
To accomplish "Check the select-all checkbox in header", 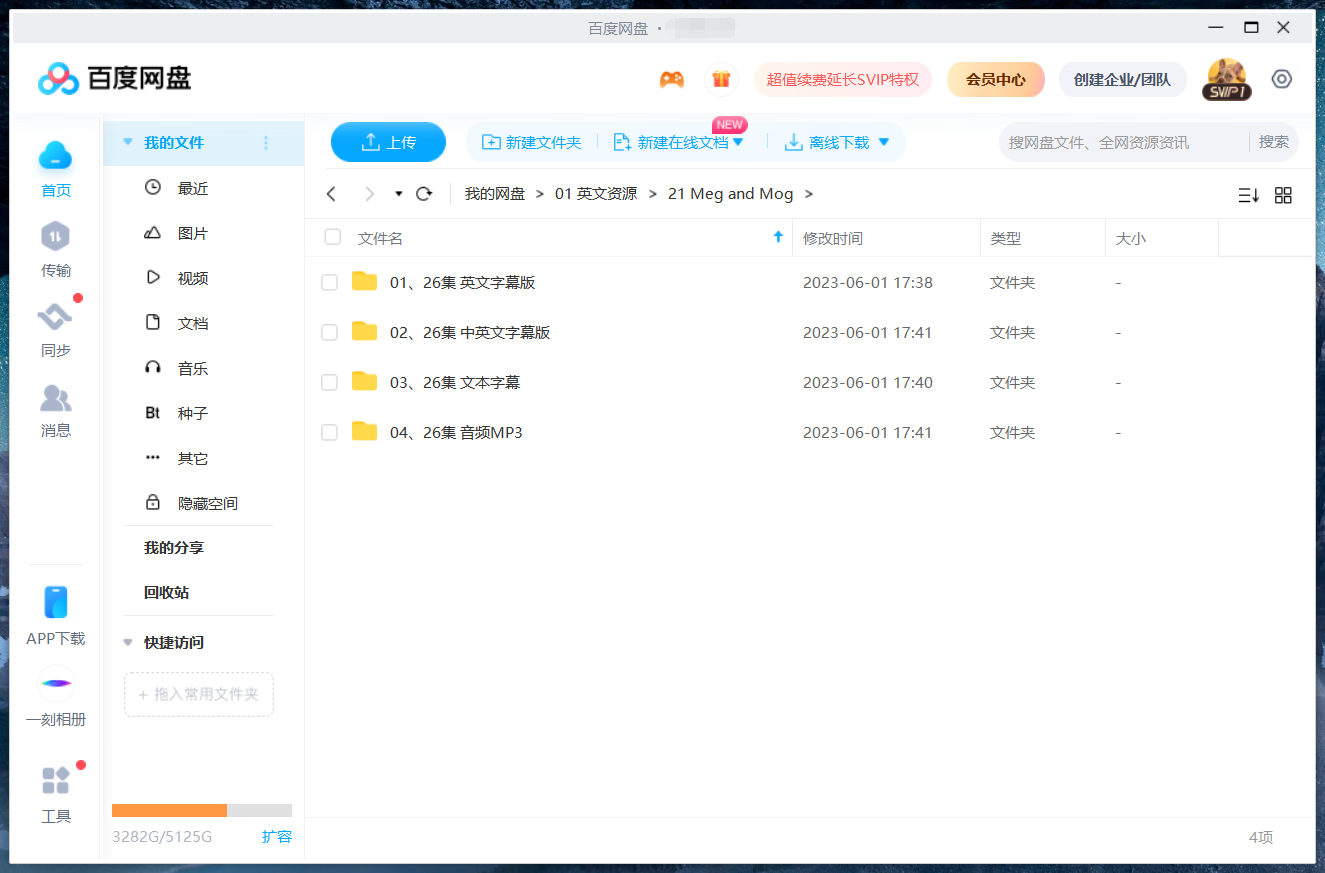I will click(331, 237).
